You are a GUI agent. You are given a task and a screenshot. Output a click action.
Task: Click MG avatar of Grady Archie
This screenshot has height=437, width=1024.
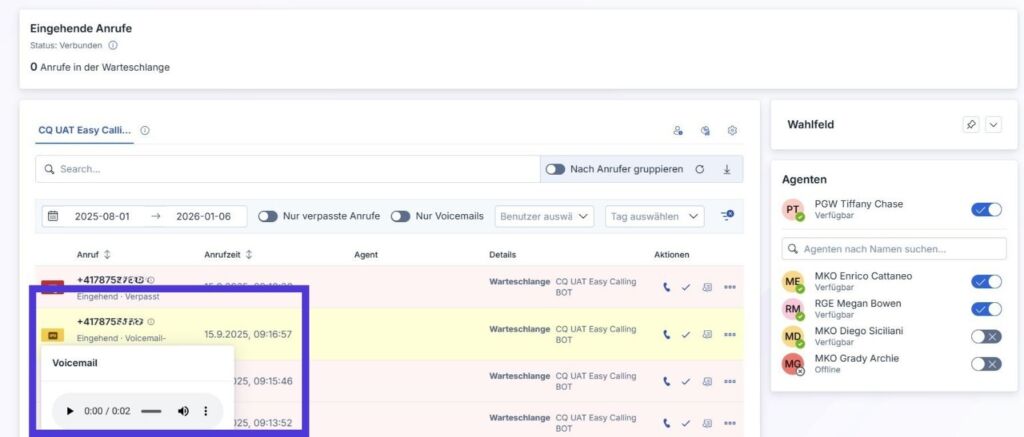pos(793,364)
